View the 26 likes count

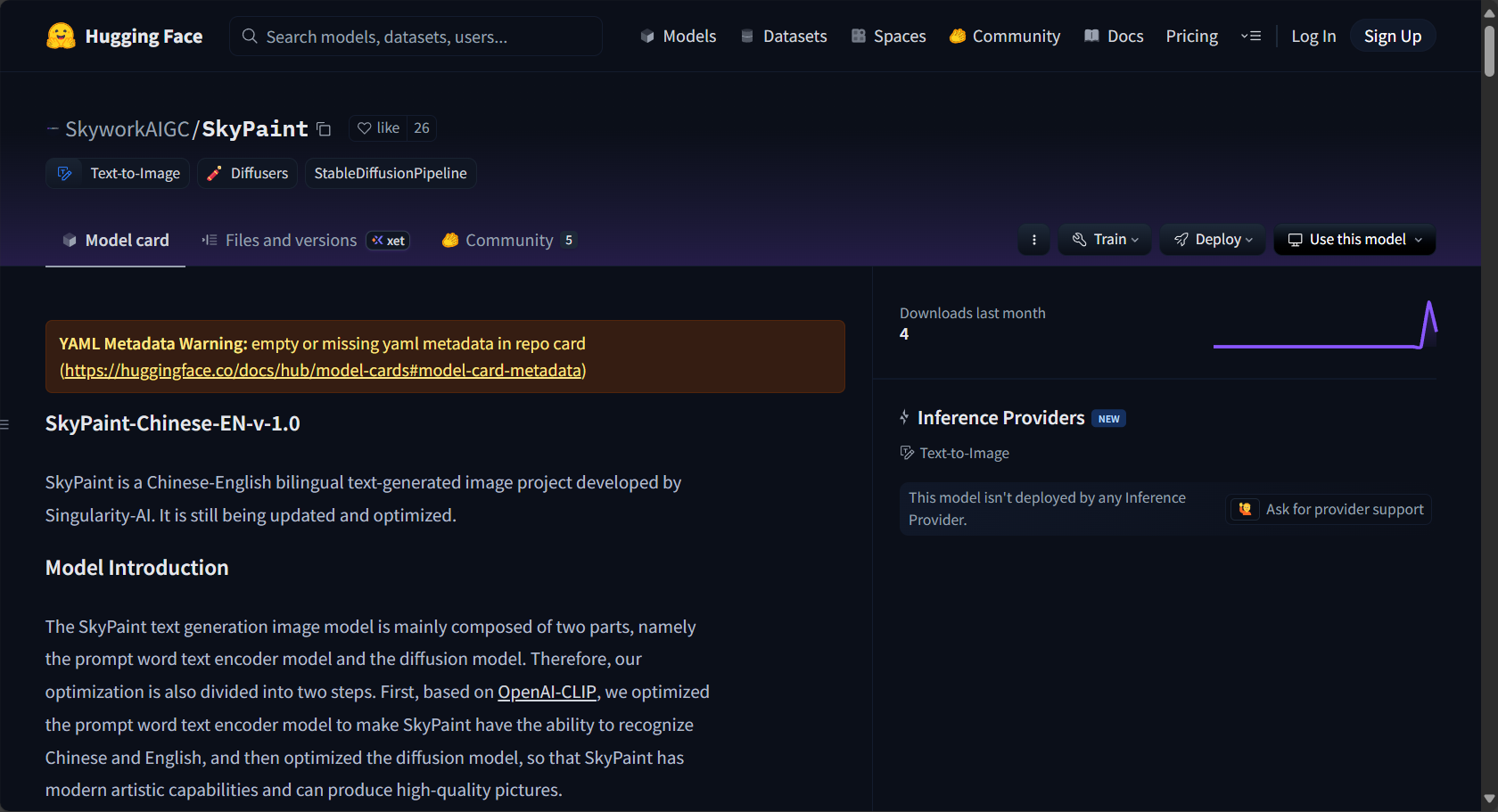pyautogui.click(x=422, y=128)
